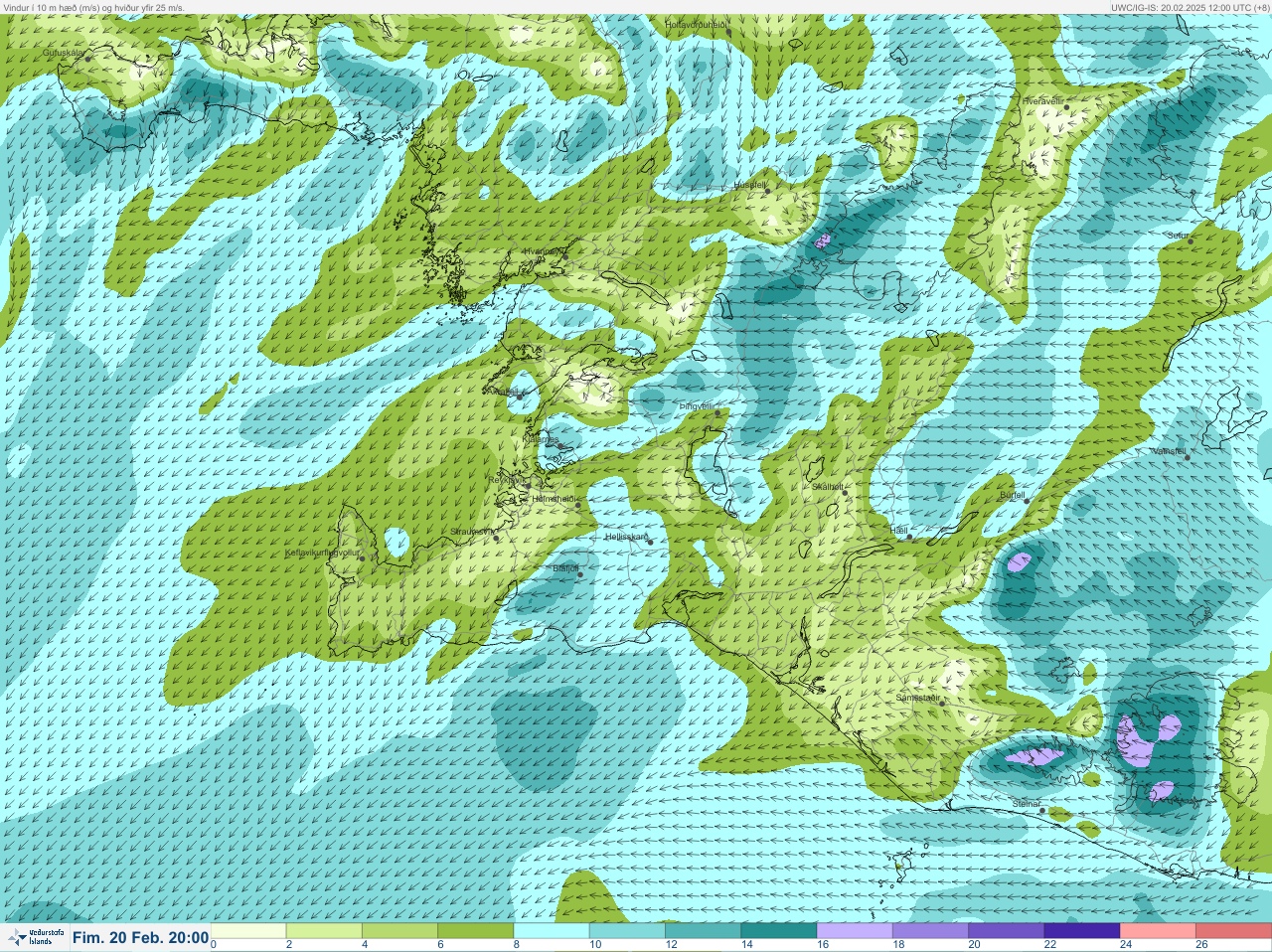Pick the 0–2 m/s pale yellow legend swatch
1272x952 pixels.
click(x=248, y=930)
